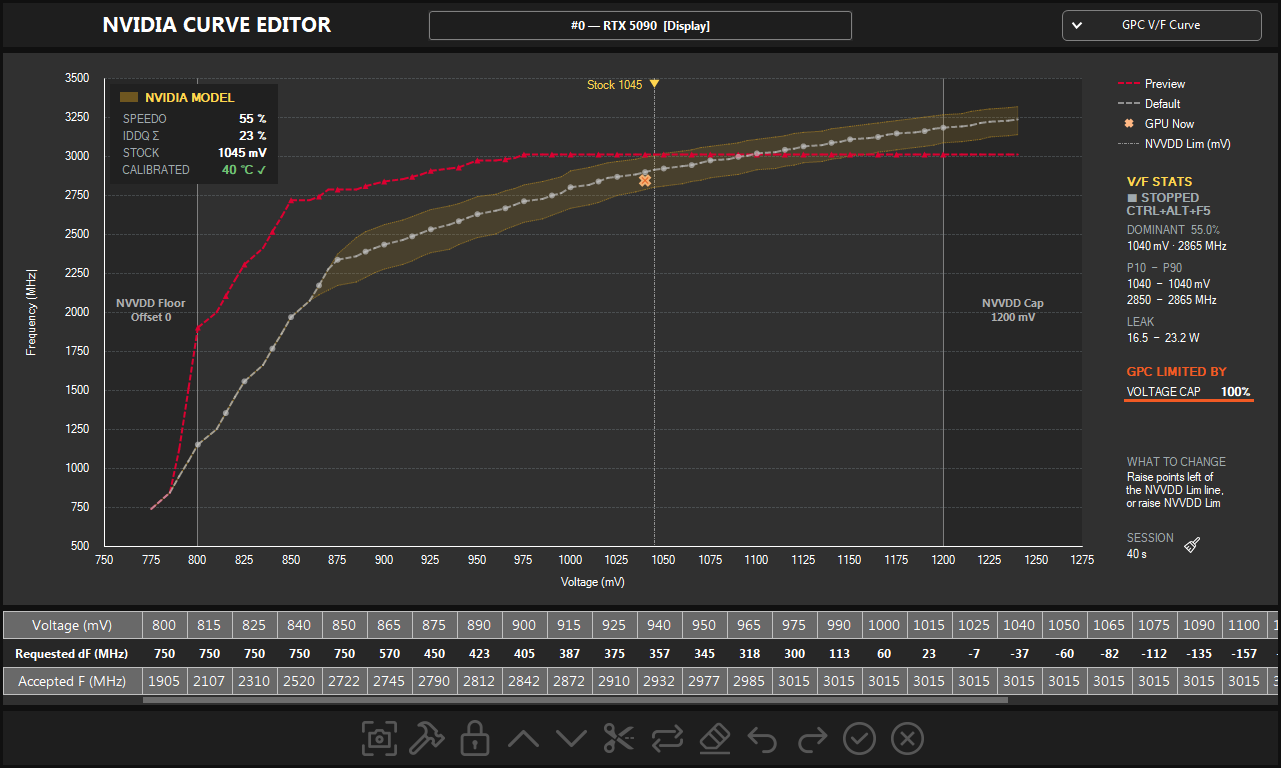Click the CALIBRATED 40 °C value

(244, 170)
